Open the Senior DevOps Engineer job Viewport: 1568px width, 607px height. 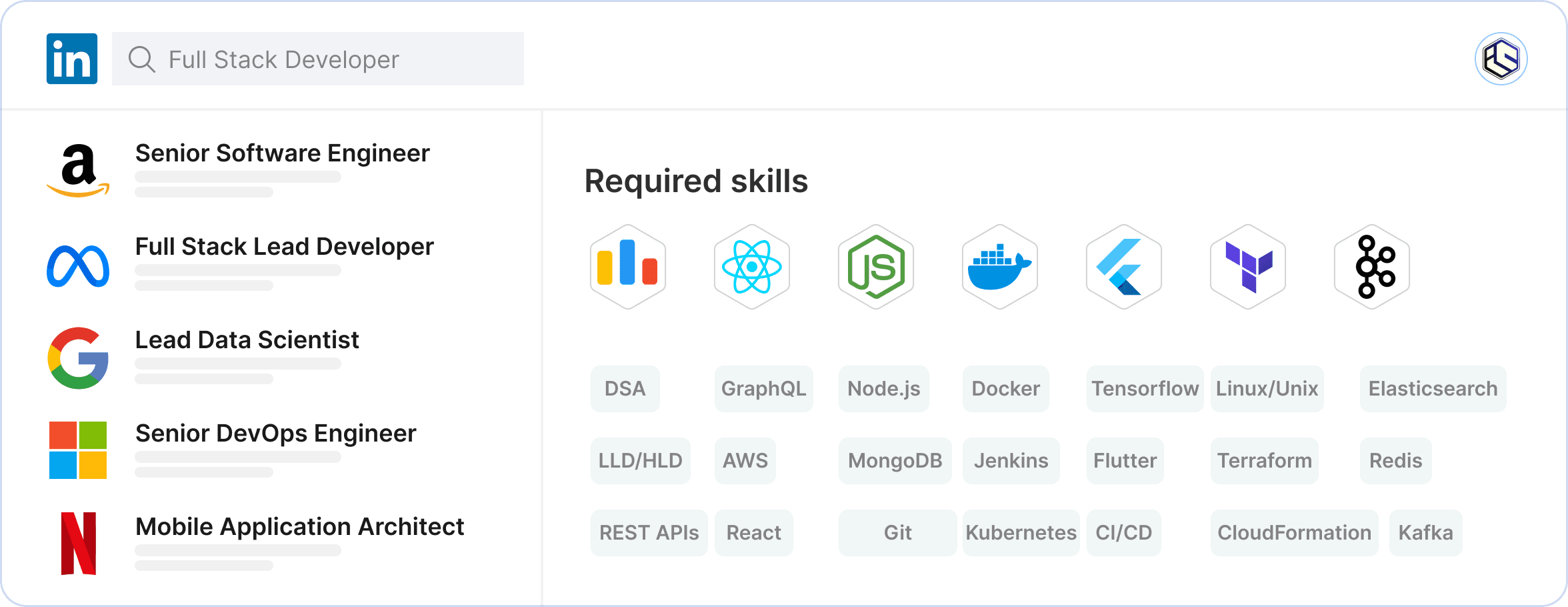coord(275,434)
